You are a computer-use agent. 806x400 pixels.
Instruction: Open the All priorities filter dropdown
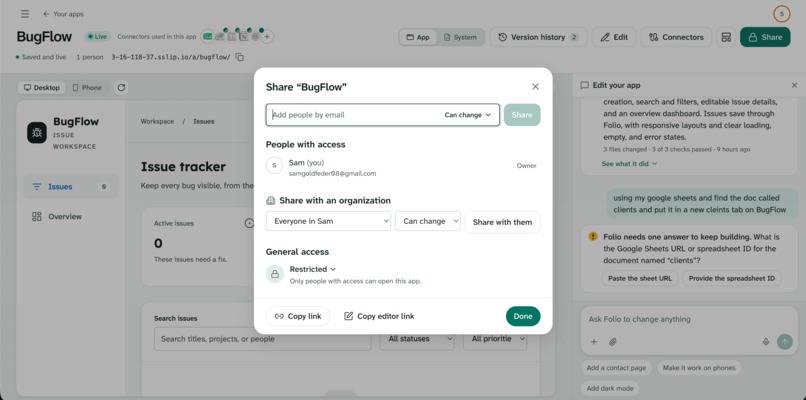coord(494,339)
